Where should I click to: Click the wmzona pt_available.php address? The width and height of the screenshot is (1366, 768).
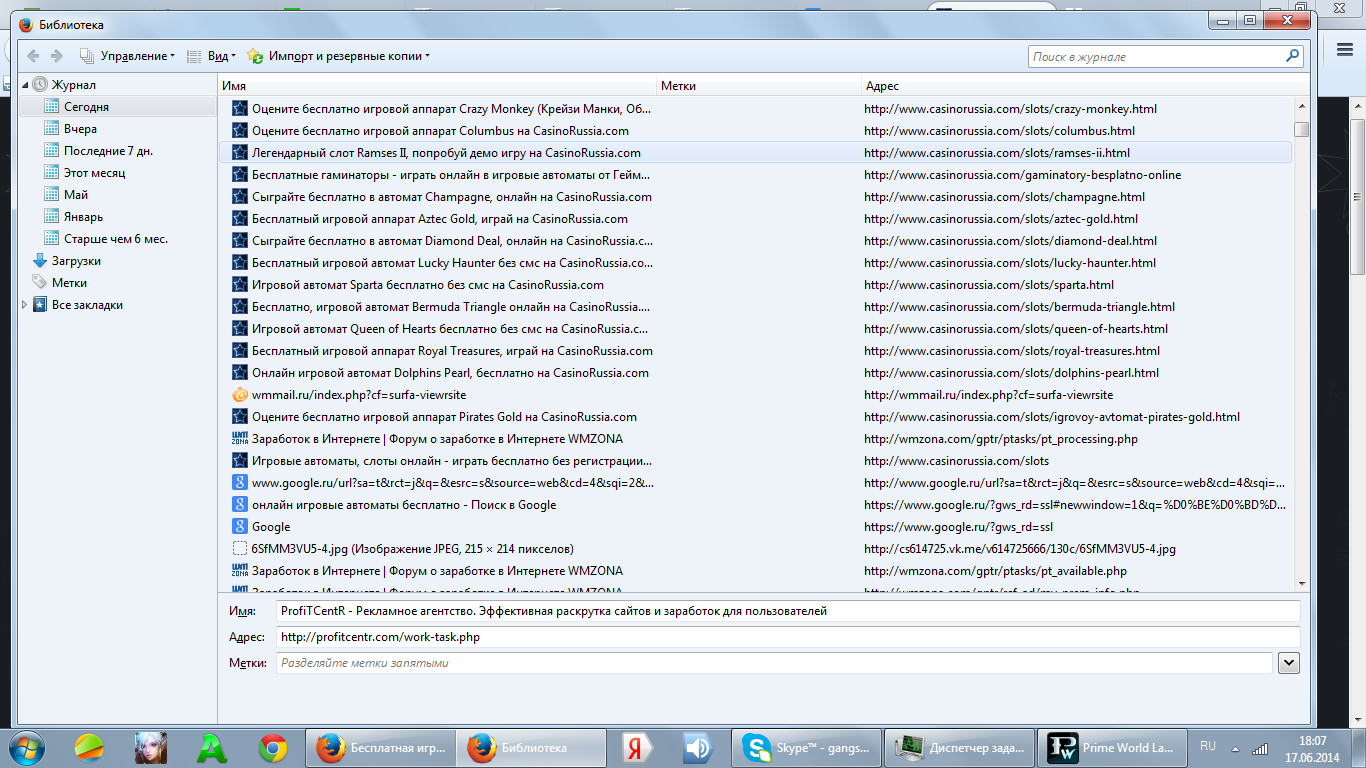995,571
